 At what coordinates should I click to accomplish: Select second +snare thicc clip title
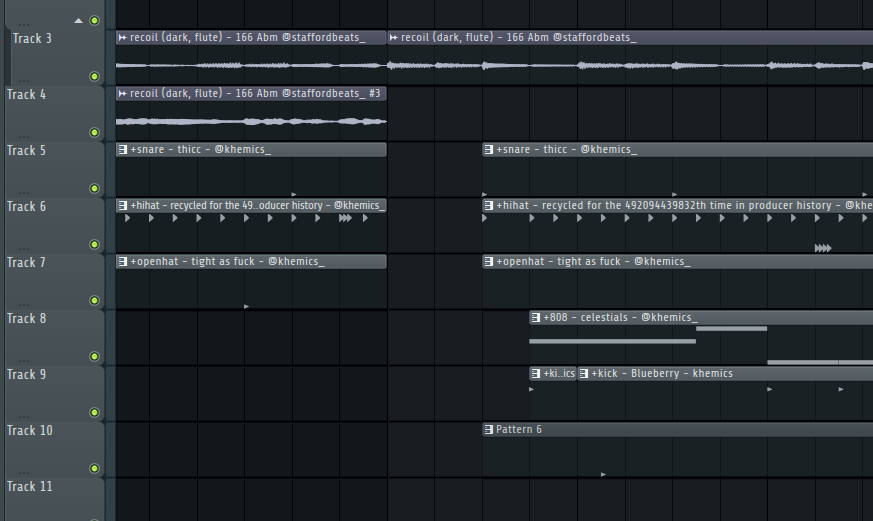point(566,149)
